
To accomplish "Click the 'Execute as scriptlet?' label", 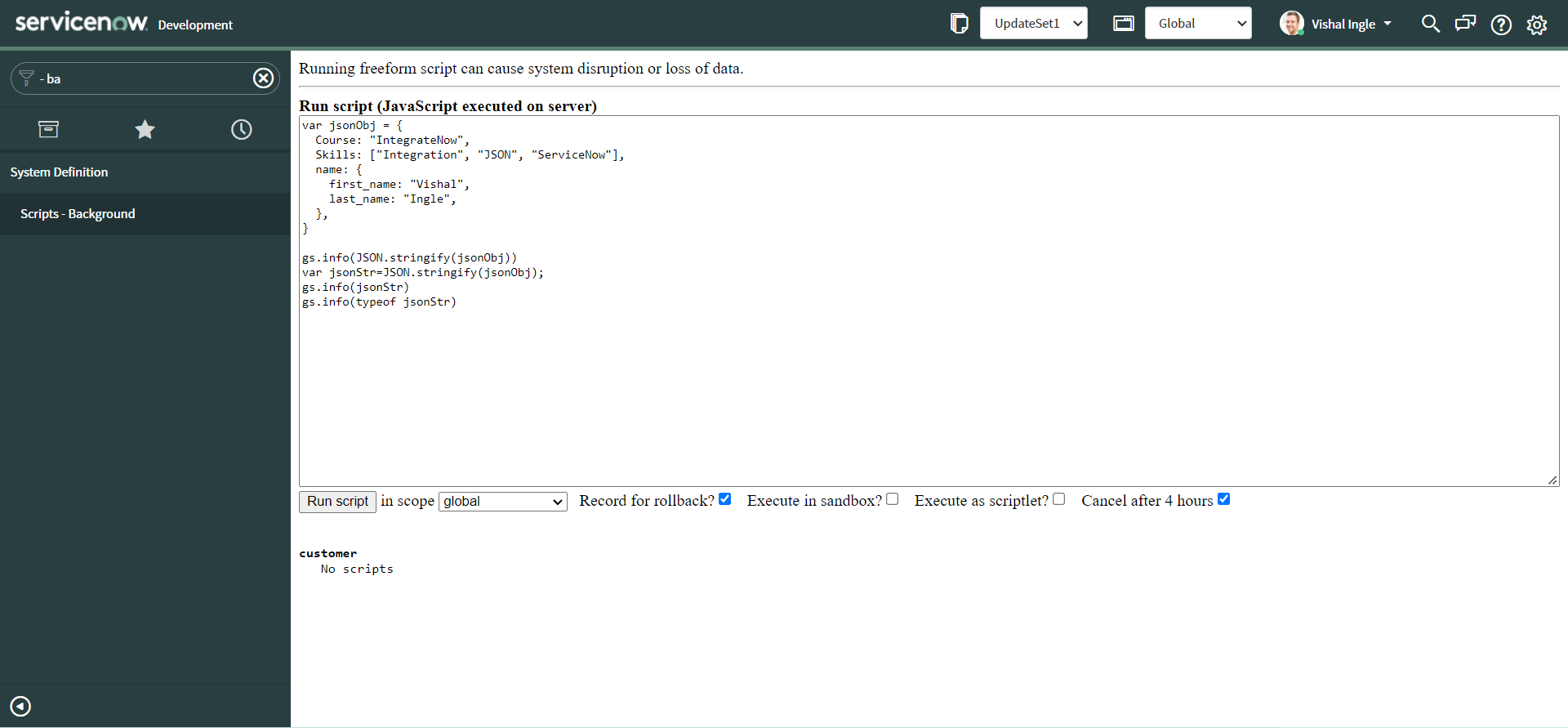I will click(x=982, y=501).
